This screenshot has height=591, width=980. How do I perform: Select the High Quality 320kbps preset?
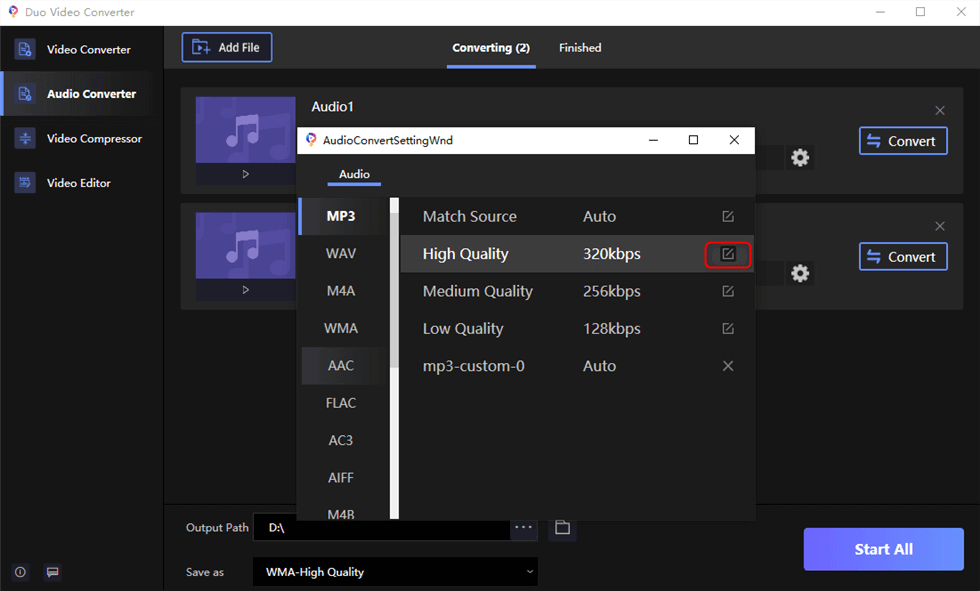[576, 254]
